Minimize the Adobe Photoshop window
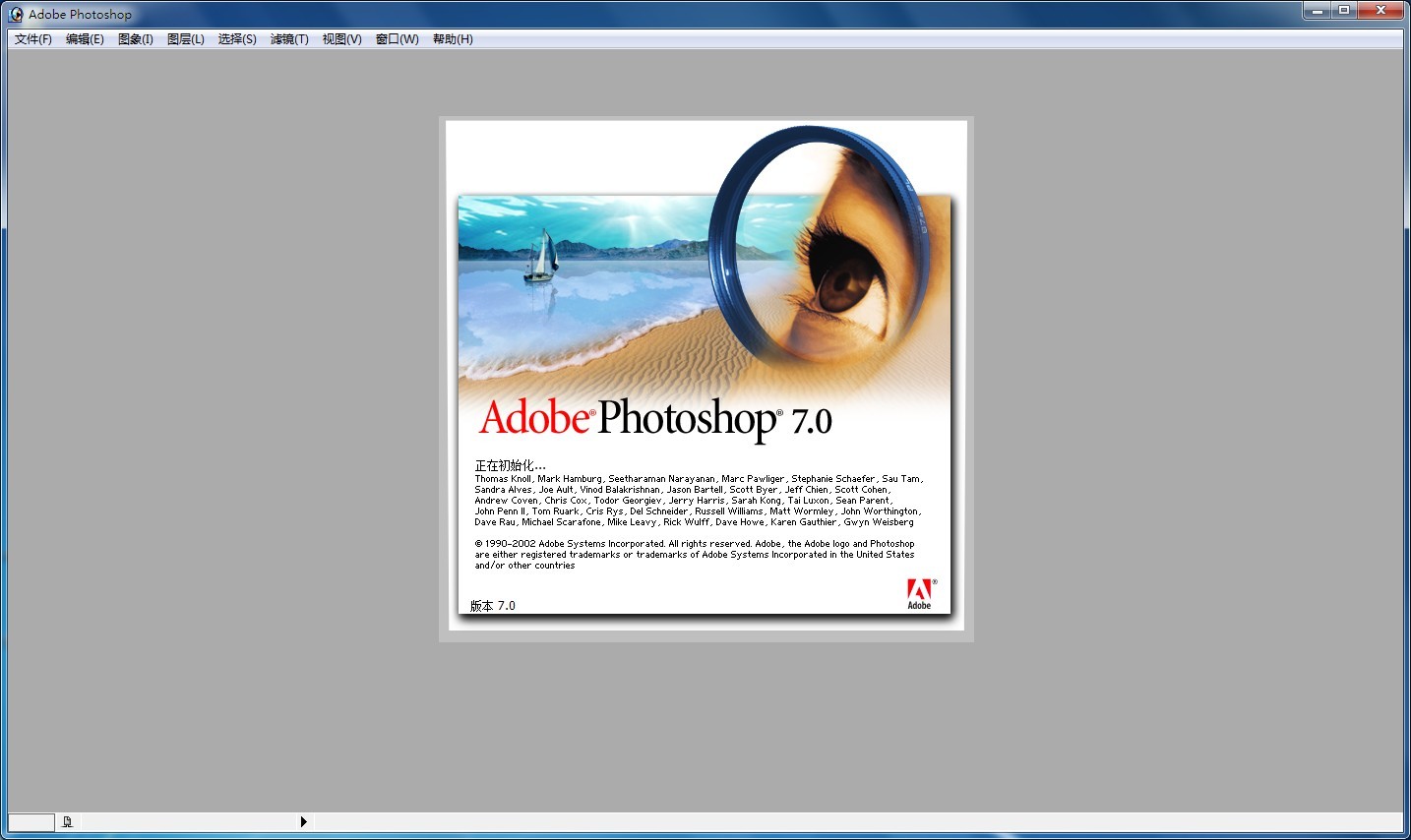The image size is (1411, 840). click(1318, 11)
